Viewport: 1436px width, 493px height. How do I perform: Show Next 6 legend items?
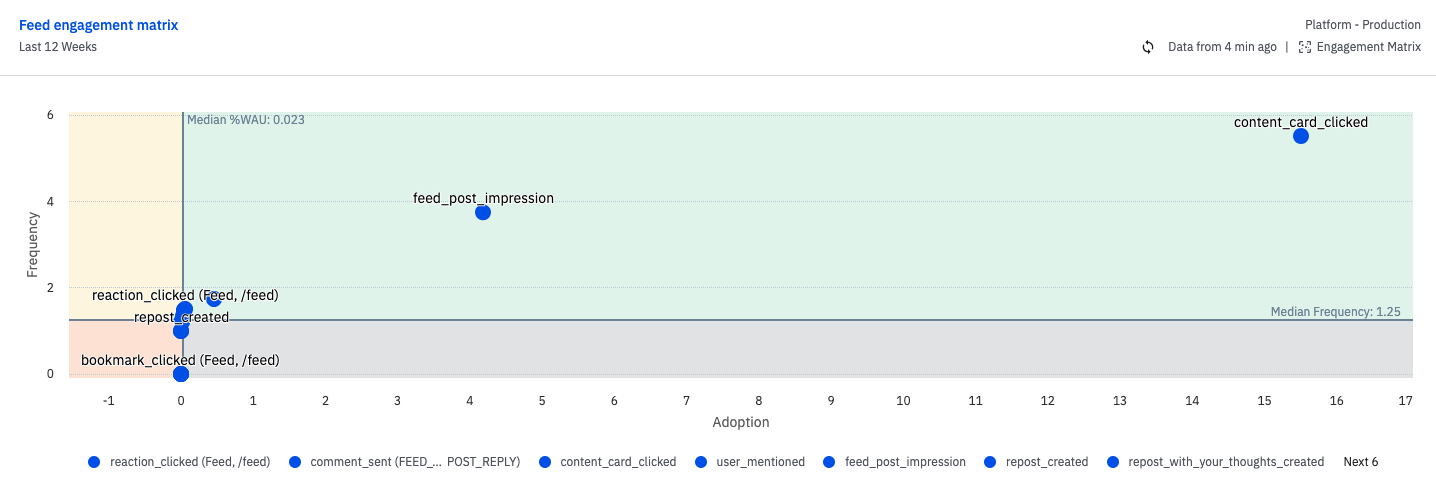[x=1360, y=462]
